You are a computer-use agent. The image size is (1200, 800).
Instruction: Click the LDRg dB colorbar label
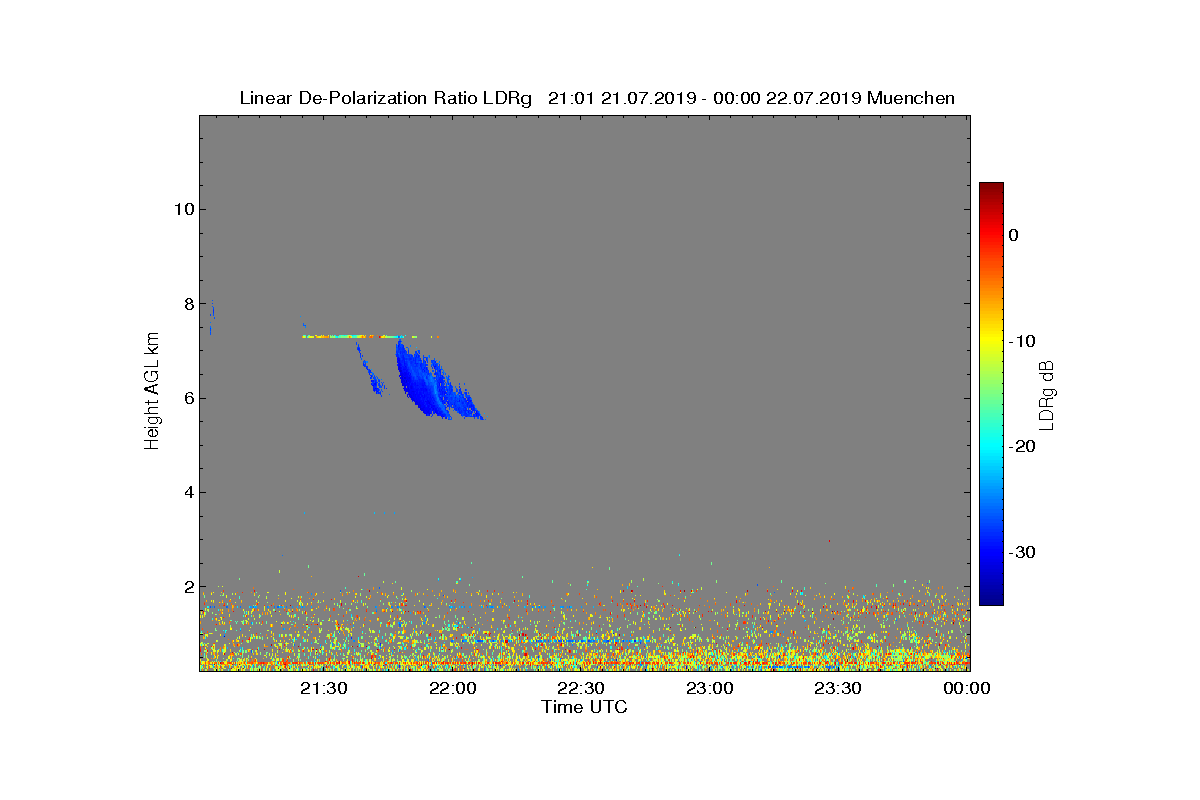1048,394
